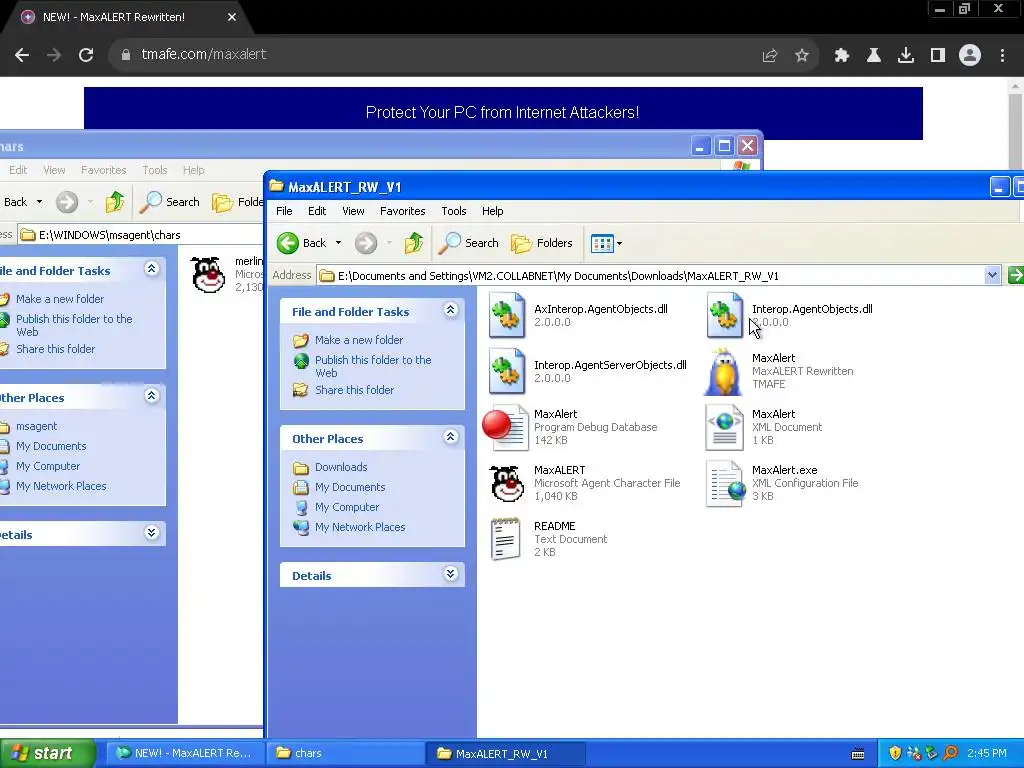
Task: Go to My Computer in MaxALERT_RW_V1 Other Places
Action: coord(347,507)
